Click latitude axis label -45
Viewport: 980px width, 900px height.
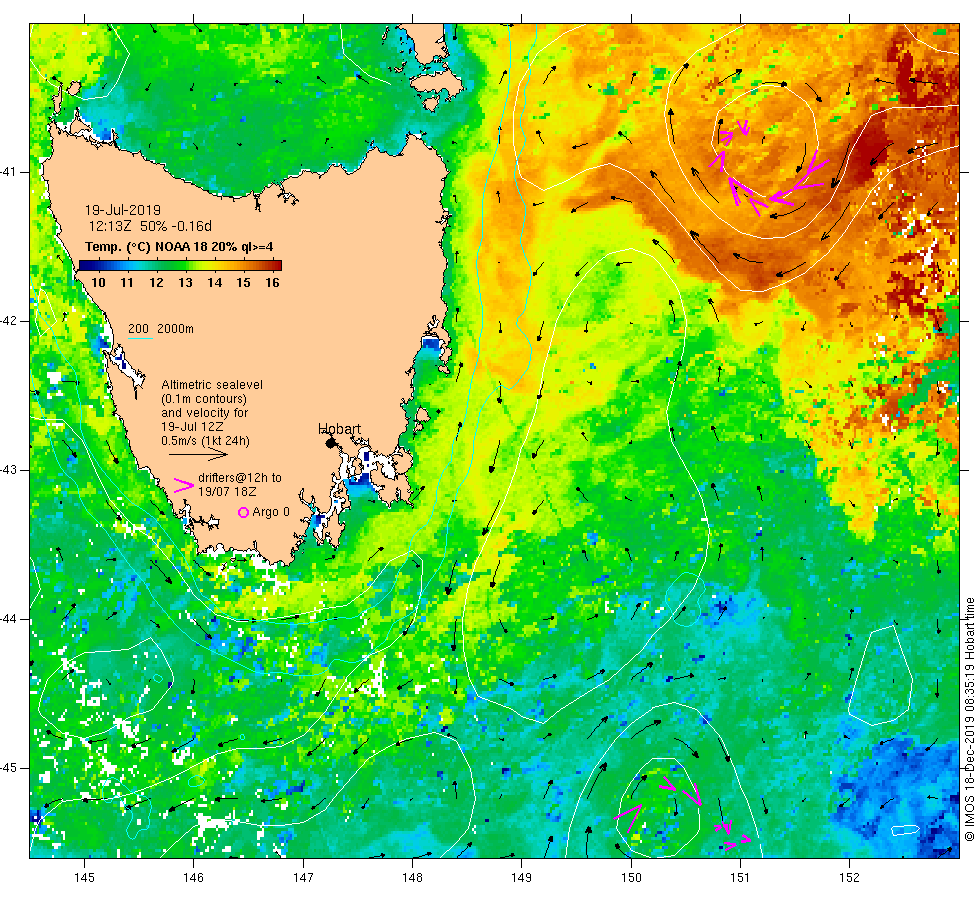tap(8, 768)
